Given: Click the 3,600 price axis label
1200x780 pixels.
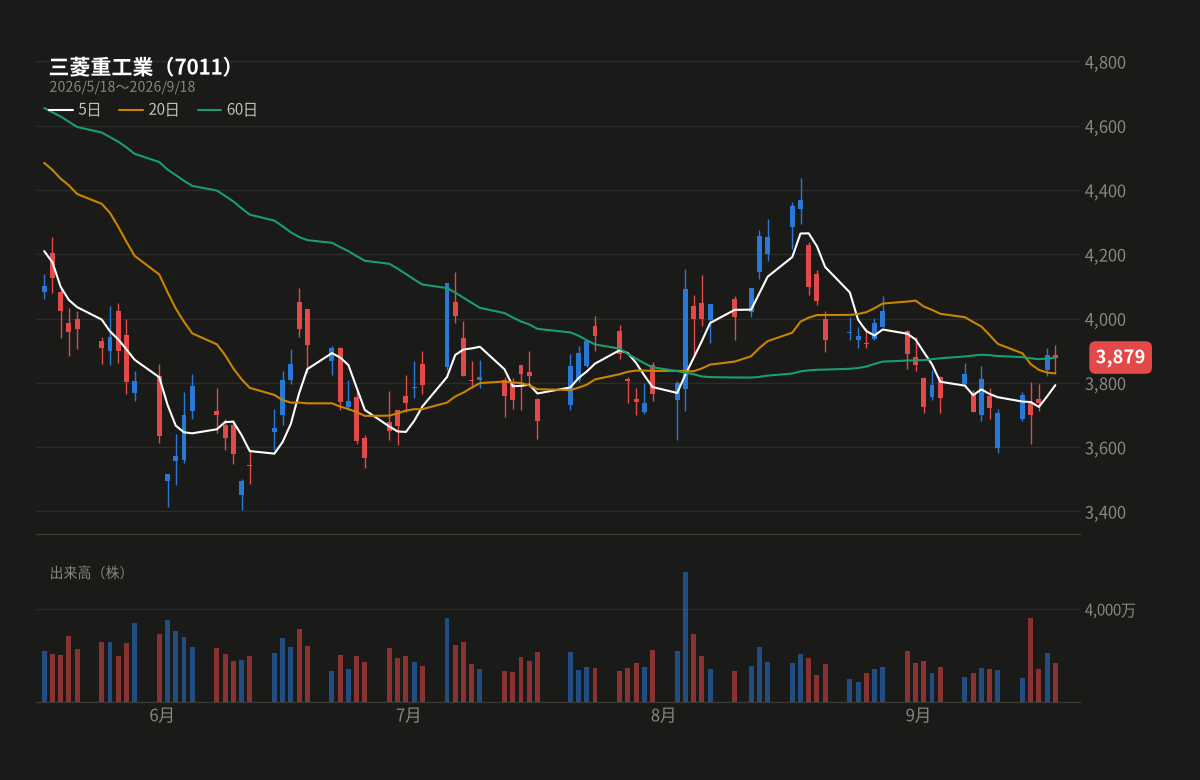Looking at the screenshot, I should [1105, 448].
